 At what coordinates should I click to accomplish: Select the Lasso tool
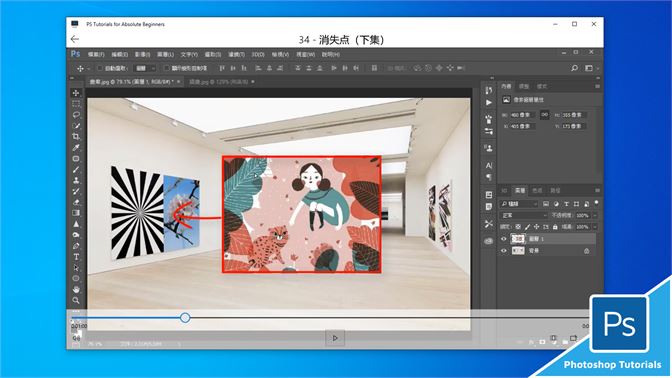tap(76, 115)
